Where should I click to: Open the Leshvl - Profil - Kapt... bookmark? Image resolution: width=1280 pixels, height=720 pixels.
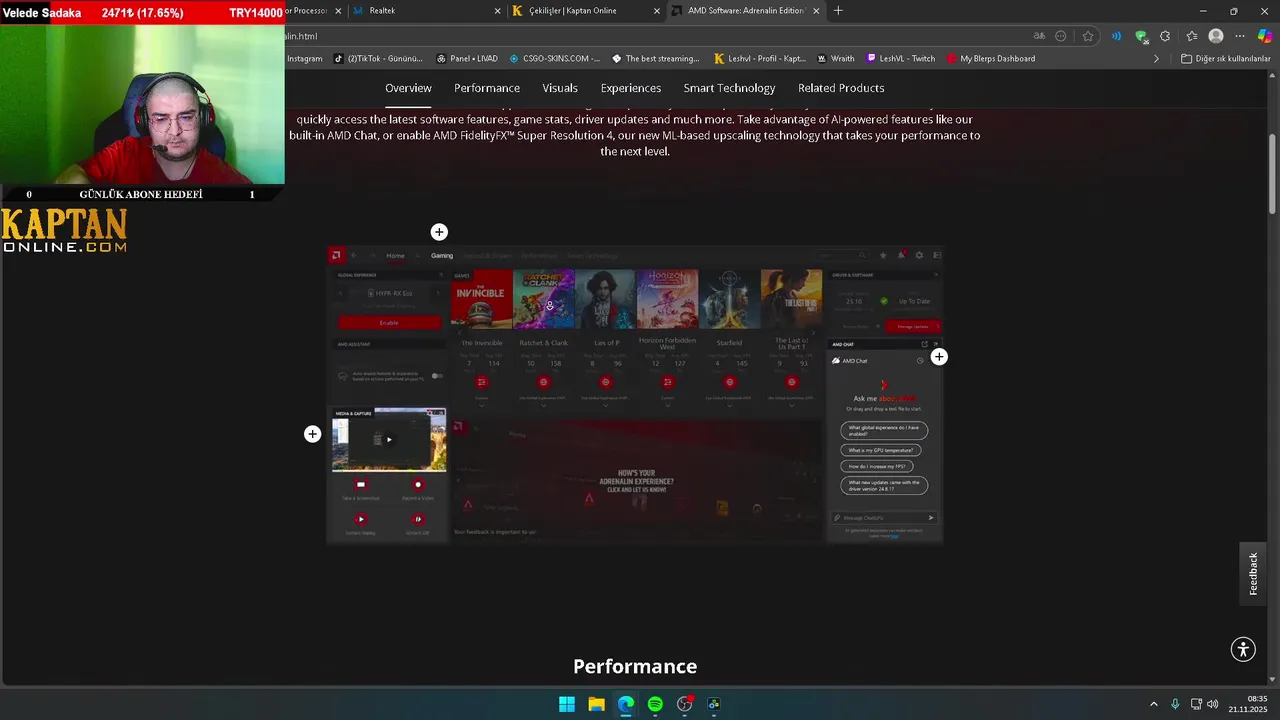760,59
